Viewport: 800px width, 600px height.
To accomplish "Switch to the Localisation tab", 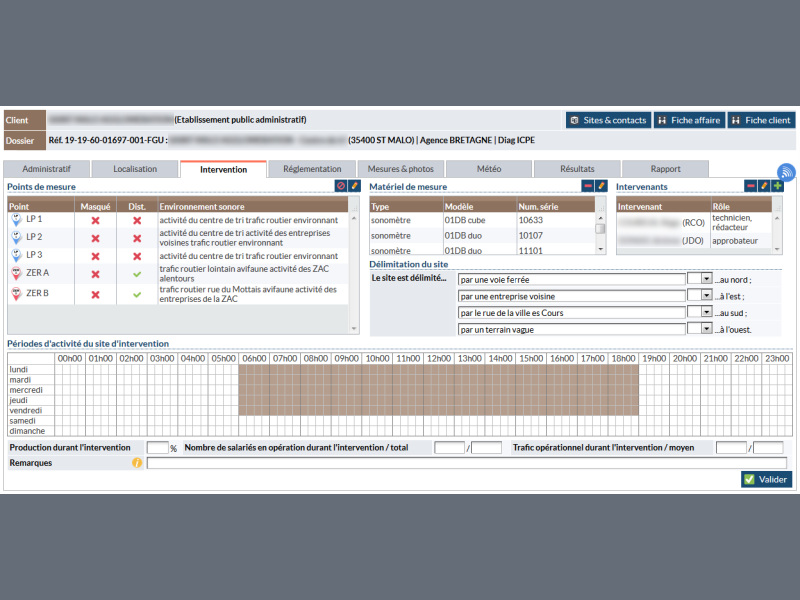I will (135, 169).
